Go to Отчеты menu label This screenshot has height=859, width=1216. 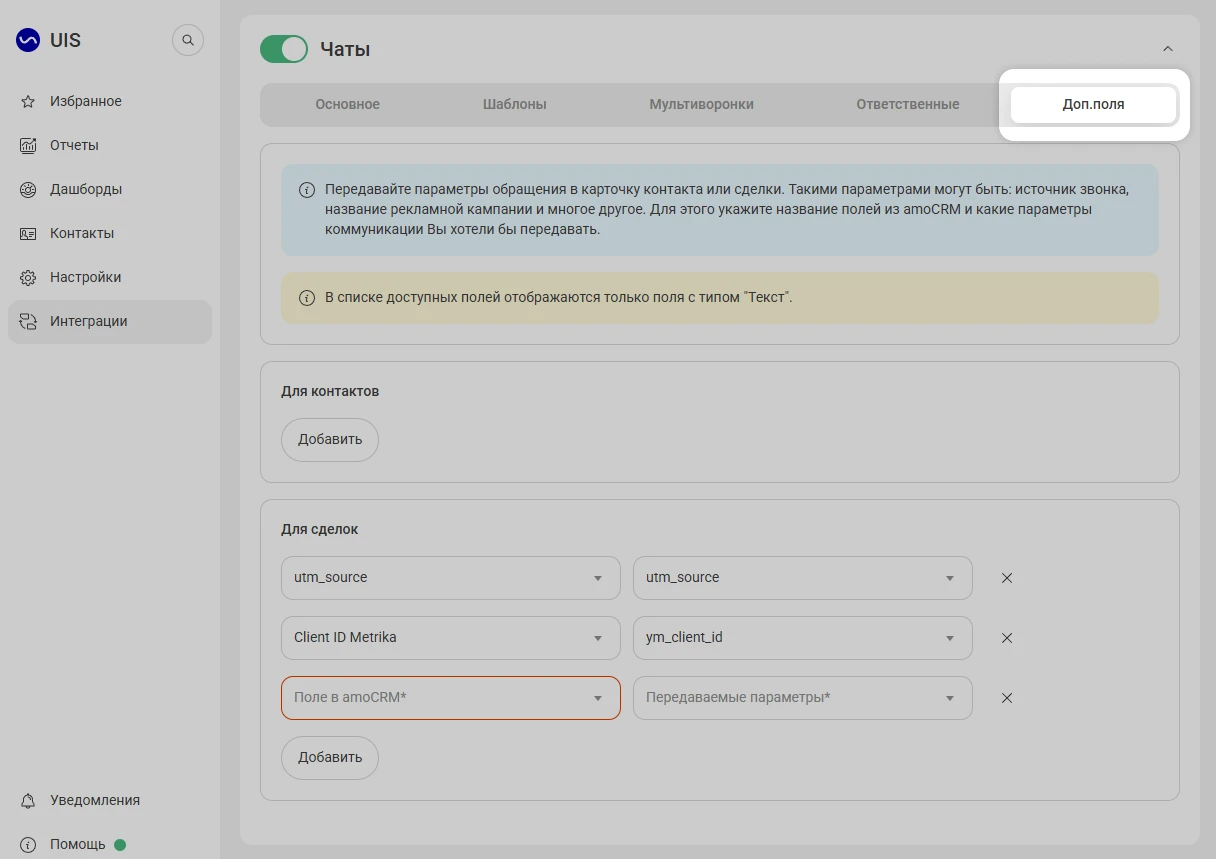point(74,145)
